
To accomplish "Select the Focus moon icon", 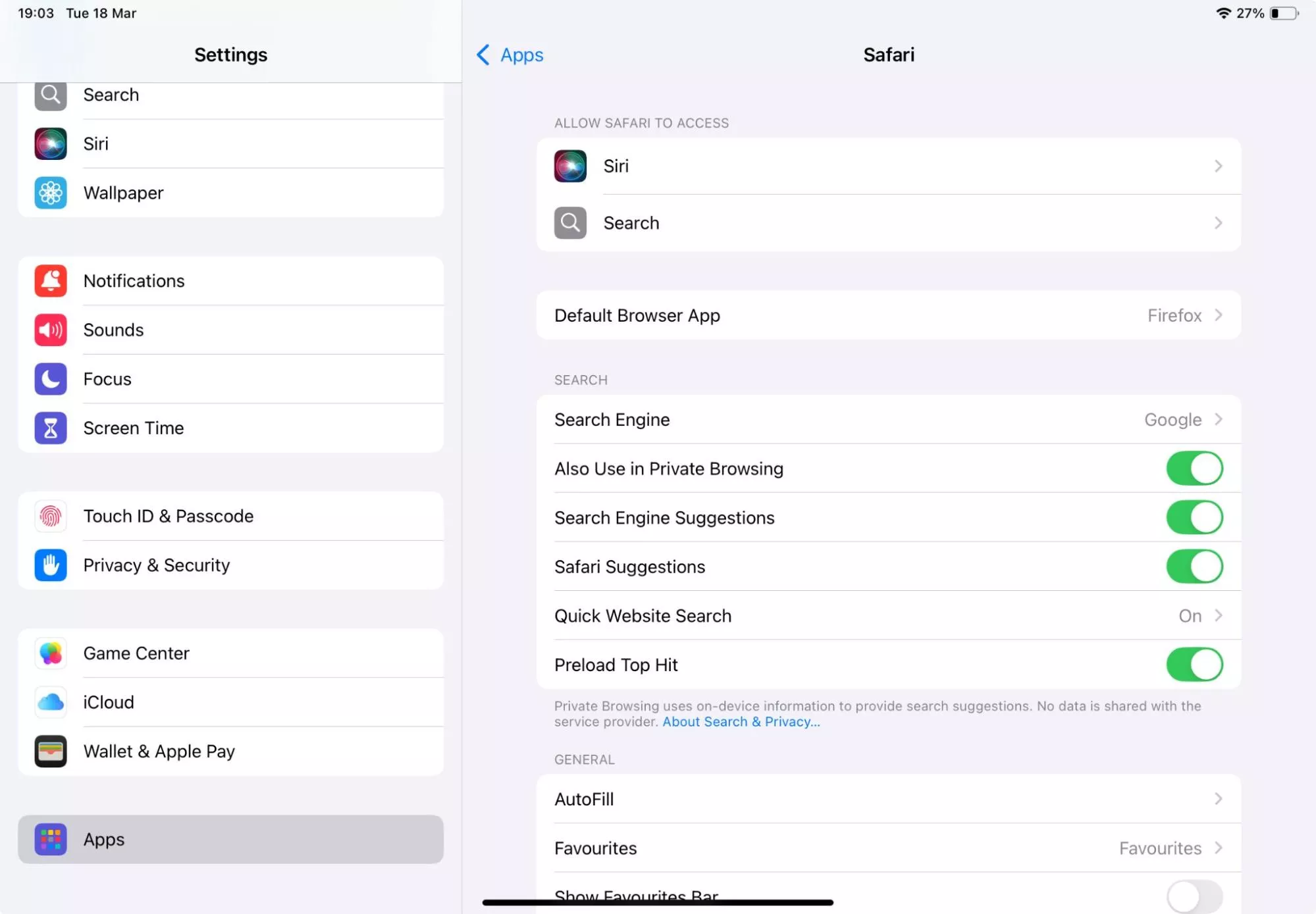I will pyautogui.click(x=51, y=379).
